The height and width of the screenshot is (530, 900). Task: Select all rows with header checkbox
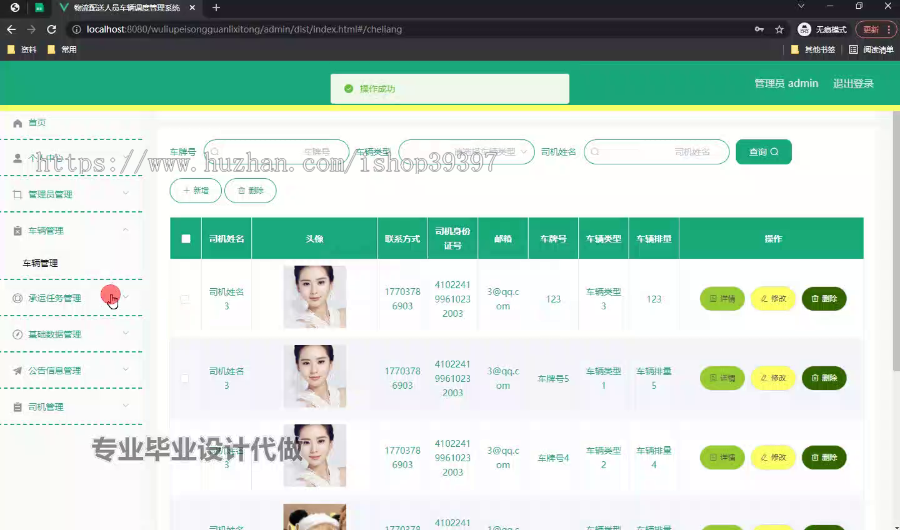coord(186,238)
